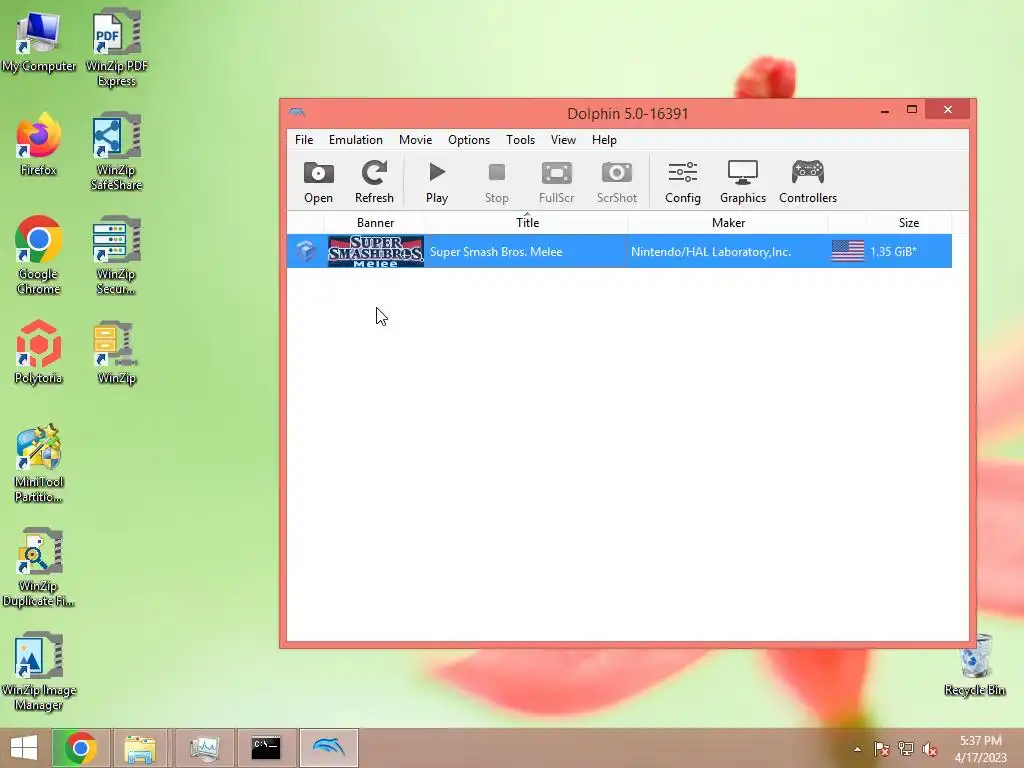Click the Stop toolbar button
Screen dimensions: 1024x768
pos(496,182)
